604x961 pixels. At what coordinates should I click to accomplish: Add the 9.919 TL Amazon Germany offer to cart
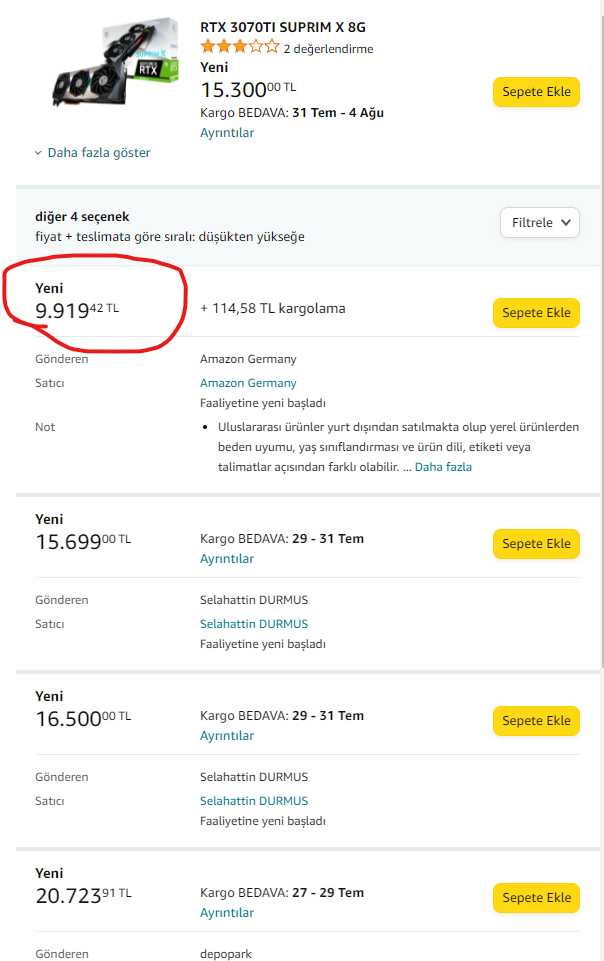pyautogui.click(x=536, y=313)
